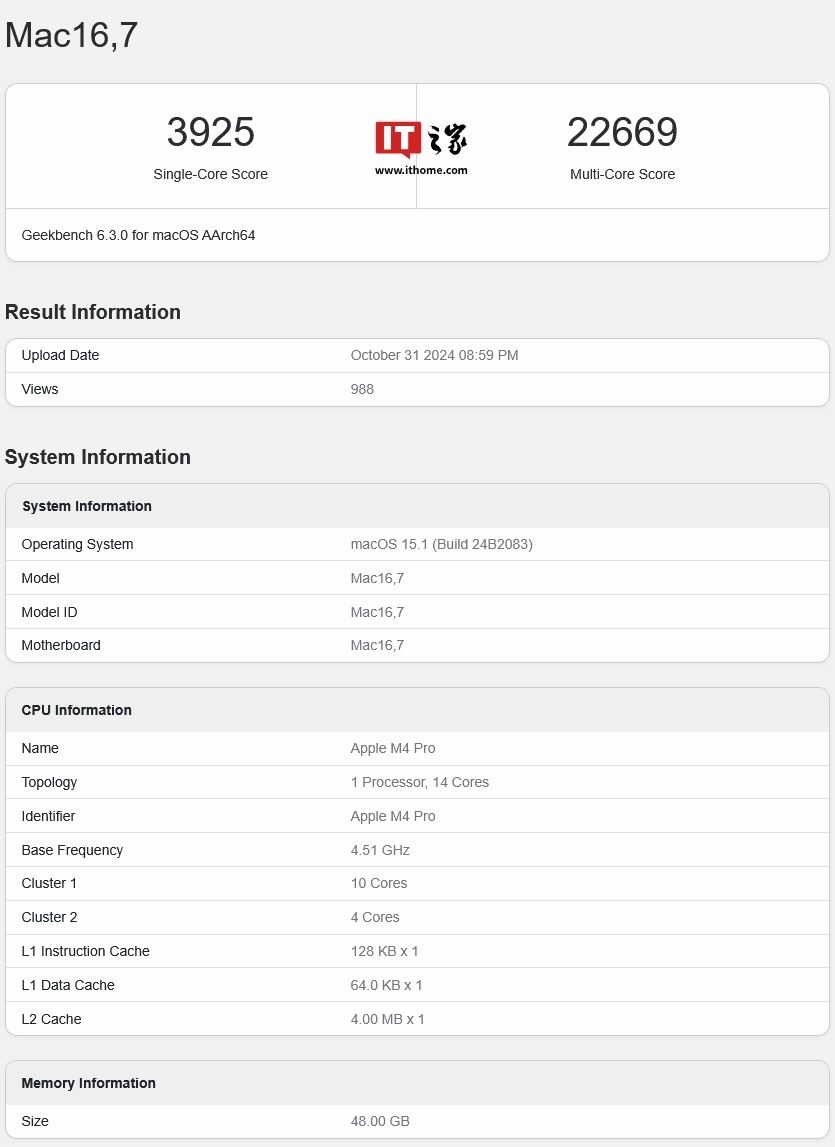
Task: Click the Result Information heading
Action: (x=93, y=312)
